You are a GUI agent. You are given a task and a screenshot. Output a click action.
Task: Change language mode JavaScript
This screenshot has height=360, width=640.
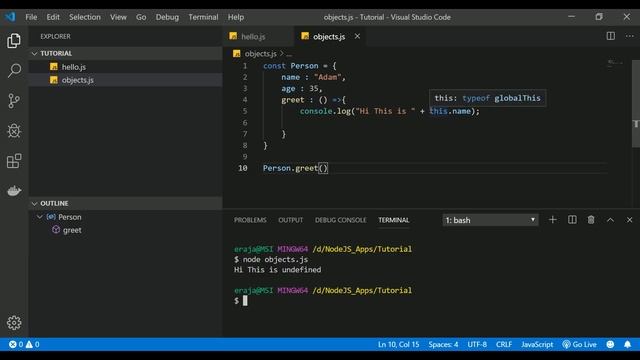click(x=537, y=344)
